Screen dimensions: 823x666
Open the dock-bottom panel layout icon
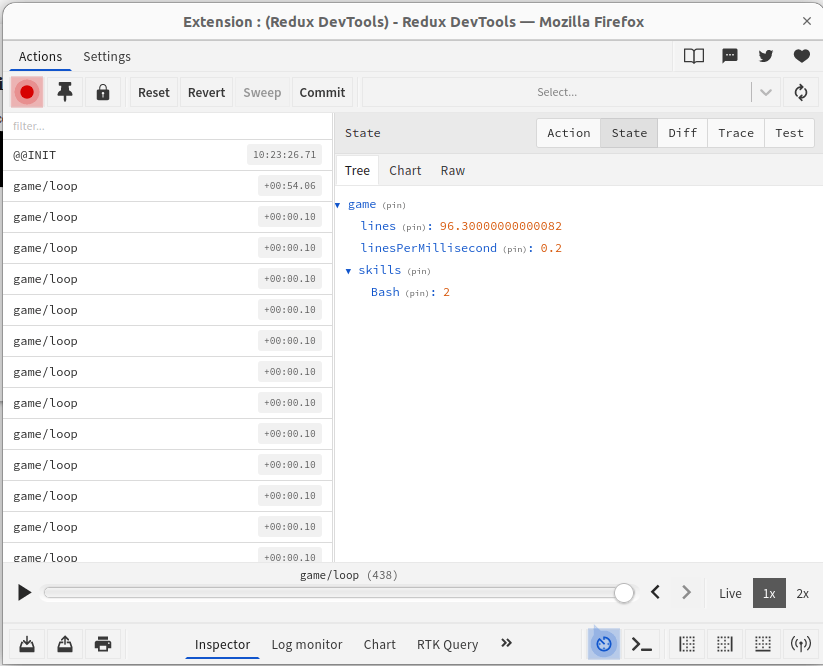(763, 644)
